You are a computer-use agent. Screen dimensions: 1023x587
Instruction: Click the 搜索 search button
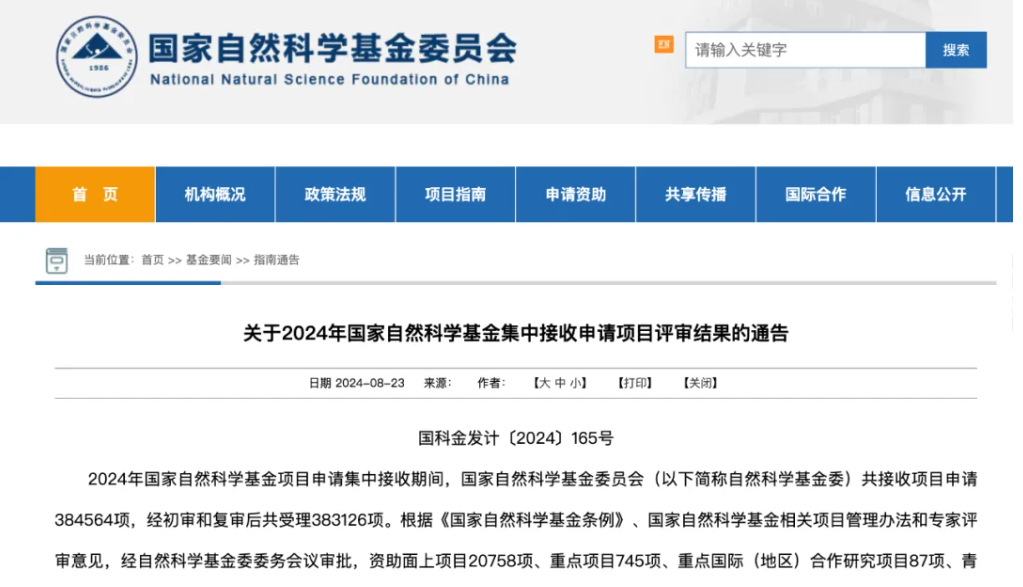pos(956,50)
